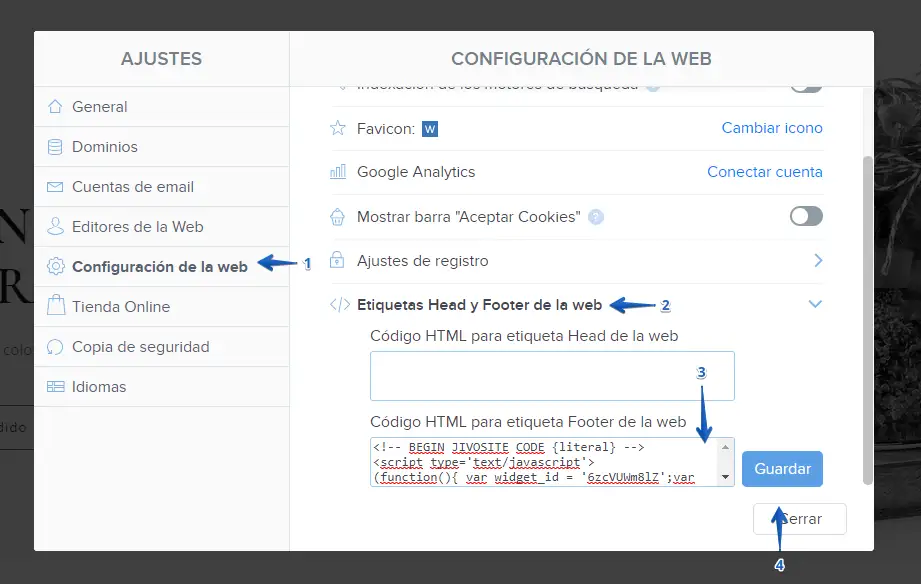Toggle search engine indexing switch

806,85
